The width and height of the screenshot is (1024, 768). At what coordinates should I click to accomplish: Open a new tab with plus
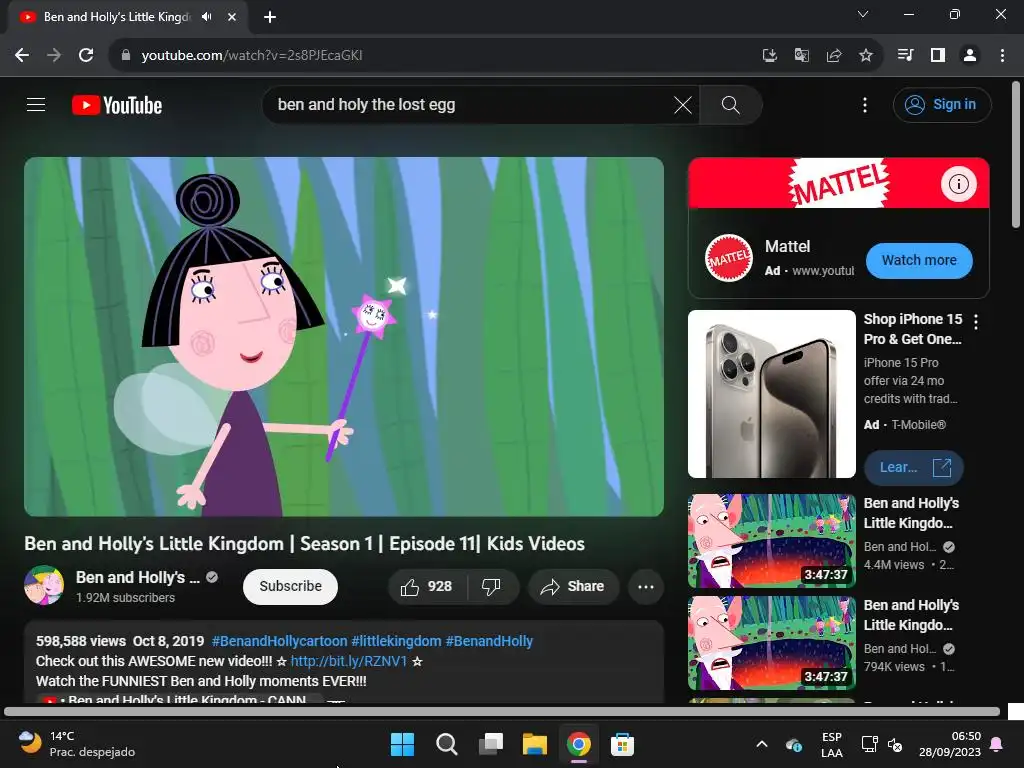[x=270, y=17]
